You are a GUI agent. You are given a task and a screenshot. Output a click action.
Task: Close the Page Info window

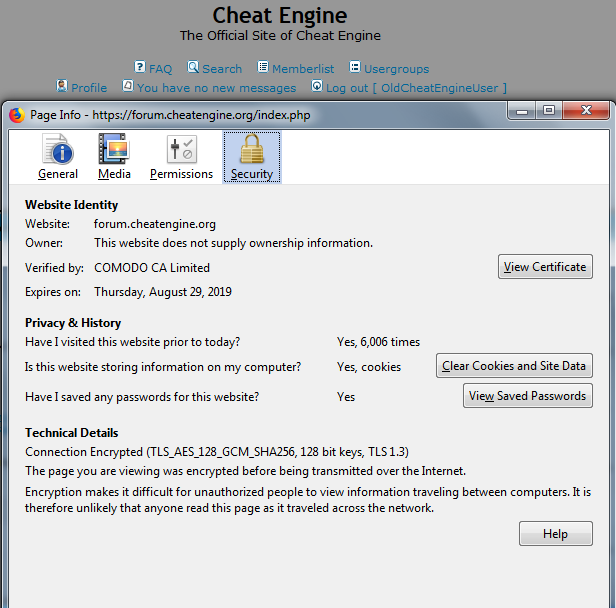[x=586, y=110]
